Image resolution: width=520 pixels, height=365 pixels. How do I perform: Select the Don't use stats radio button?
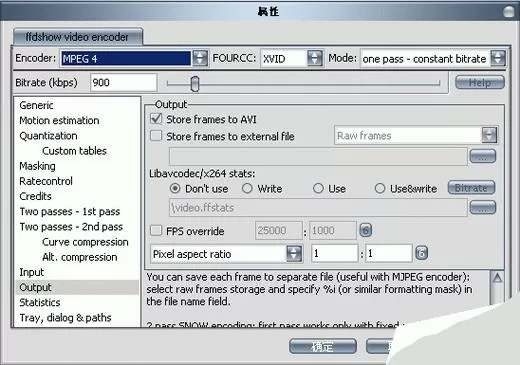click(x=175, y=188)
